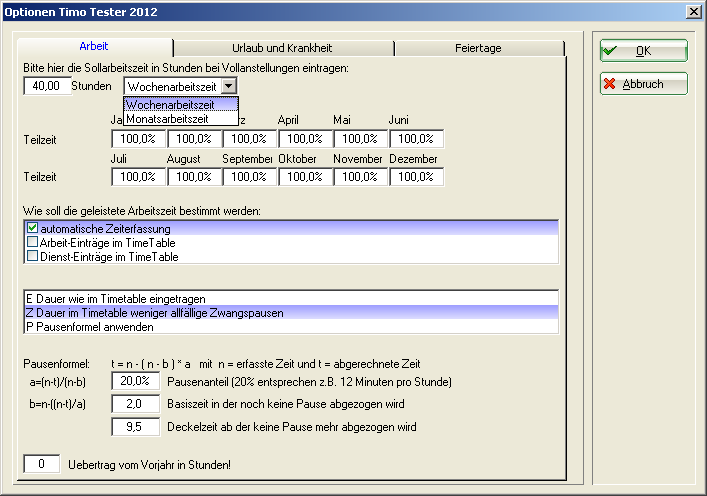Click the Teilzeit field under Juni
707x496 pixels.
point(416,139)
